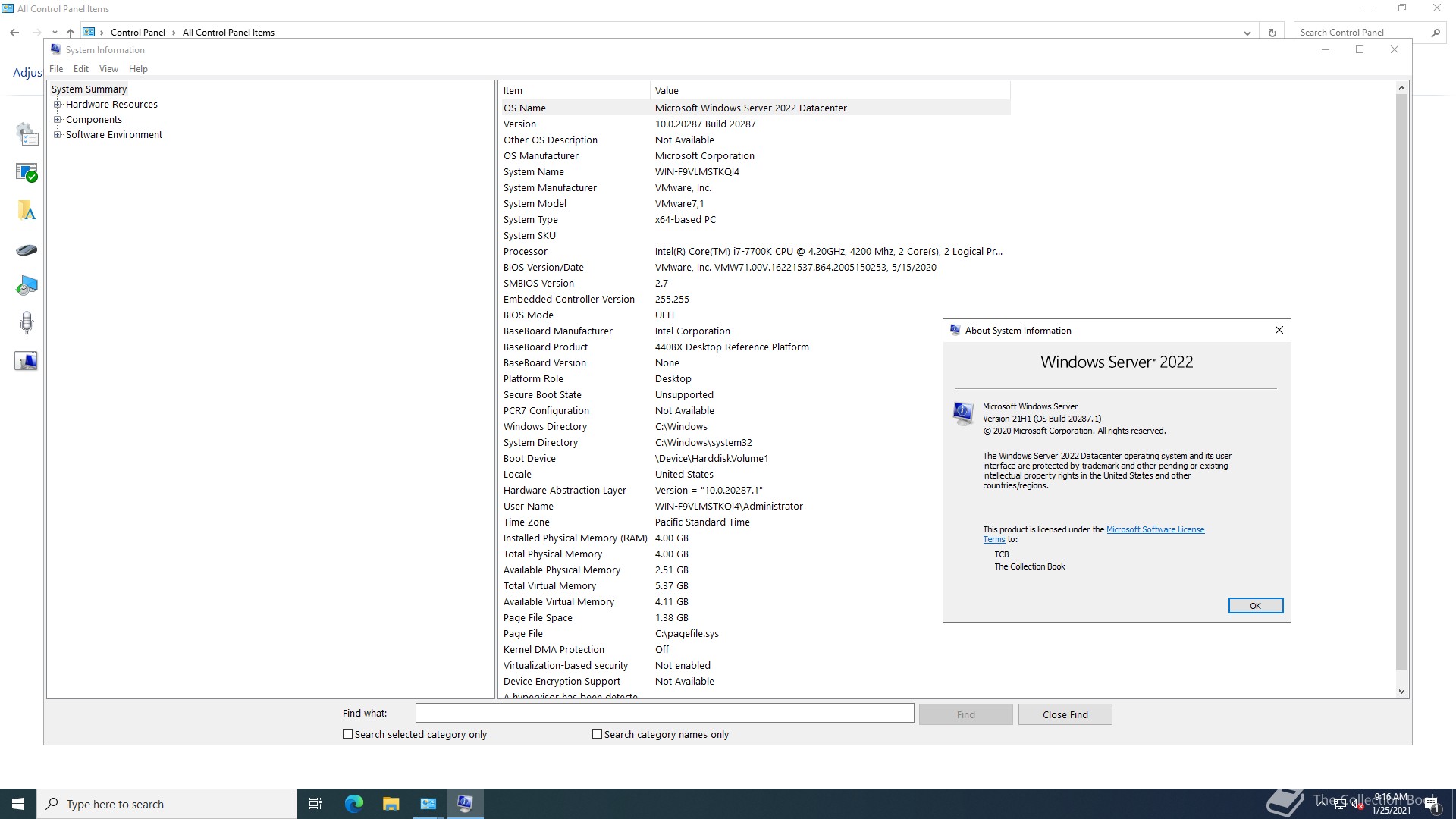
Task: Open Microsoft Software License Terms link
Action: click(x=1154, y=529)
